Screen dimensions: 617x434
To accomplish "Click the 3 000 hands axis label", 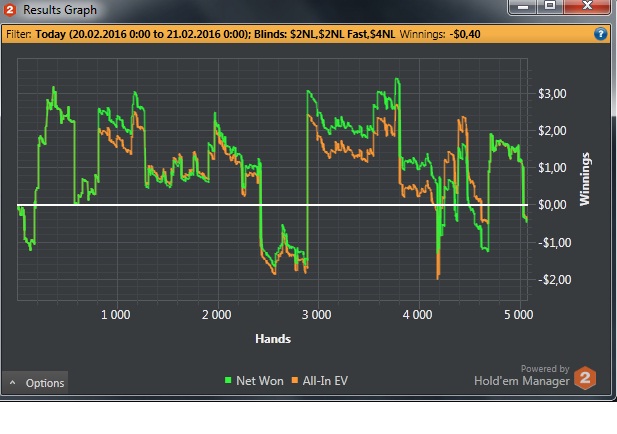I will pyautogui.click(x=317, y=315).
